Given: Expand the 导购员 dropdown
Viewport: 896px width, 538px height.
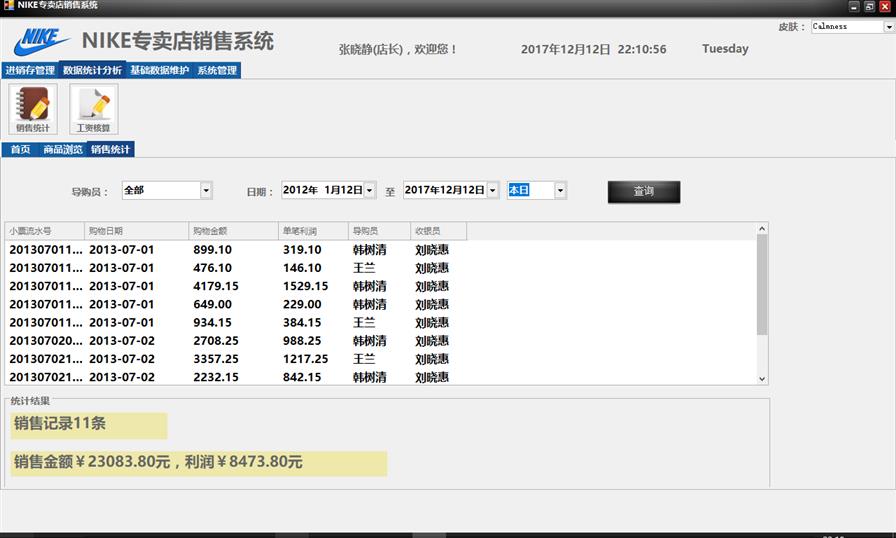Looking at the screenshot, I should pyautogui.click(x=206, y=190).
